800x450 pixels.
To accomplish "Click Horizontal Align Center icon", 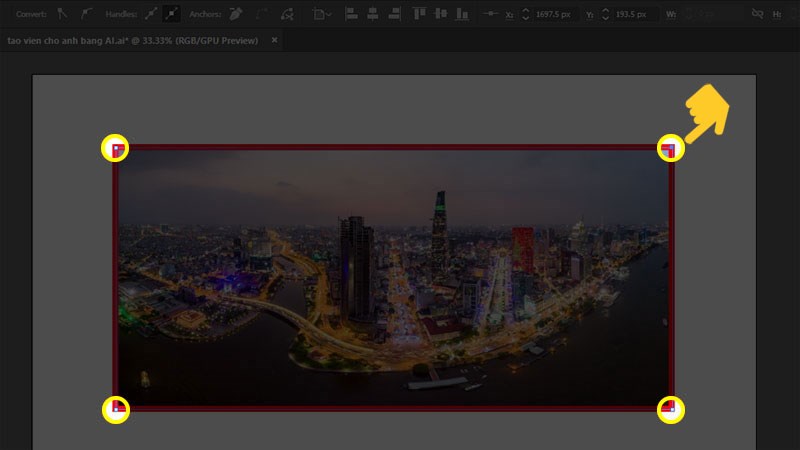I will pyautogui.click(x=371, y=14).
